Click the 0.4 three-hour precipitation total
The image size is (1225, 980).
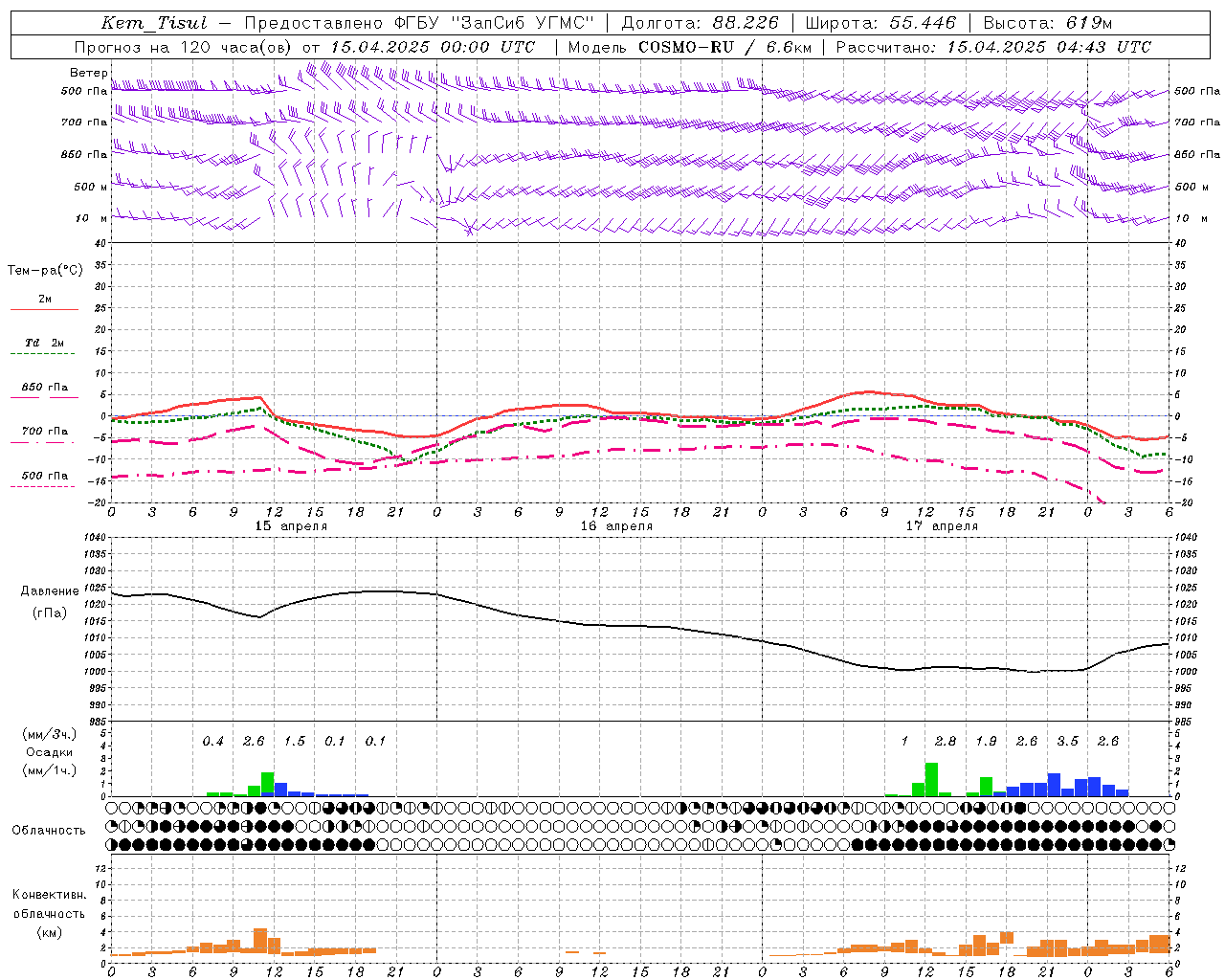coord(212,742)
